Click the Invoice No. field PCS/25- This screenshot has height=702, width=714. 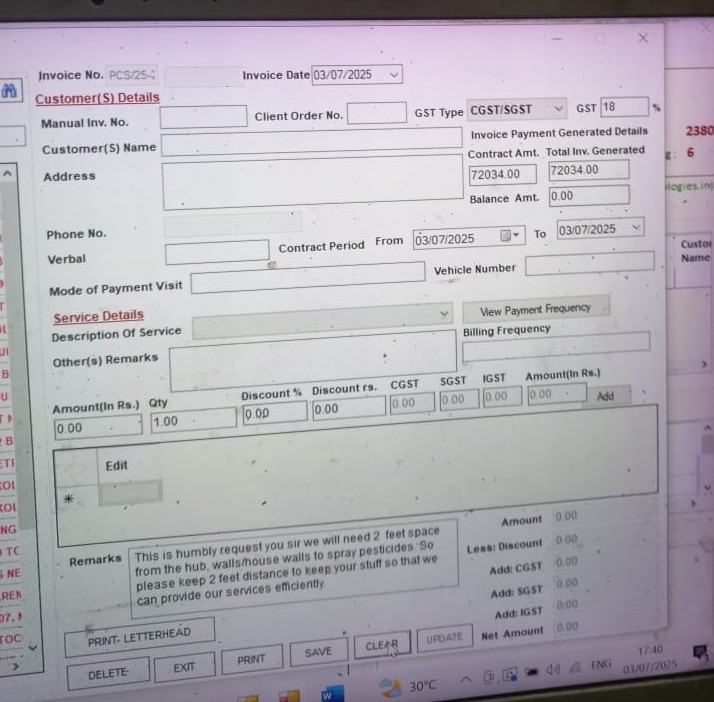click(132, 75)
